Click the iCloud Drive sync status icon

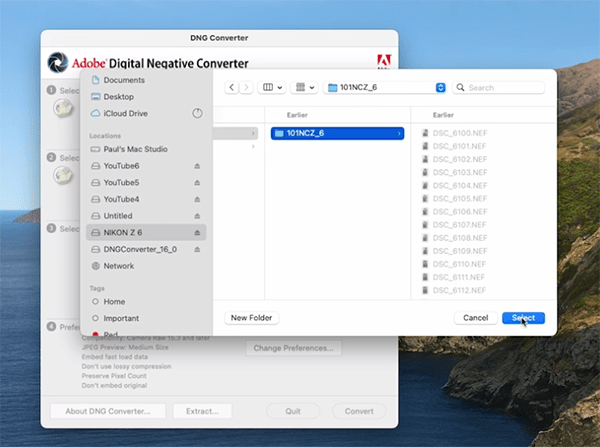pyautogui.click(x=197, y=113)
